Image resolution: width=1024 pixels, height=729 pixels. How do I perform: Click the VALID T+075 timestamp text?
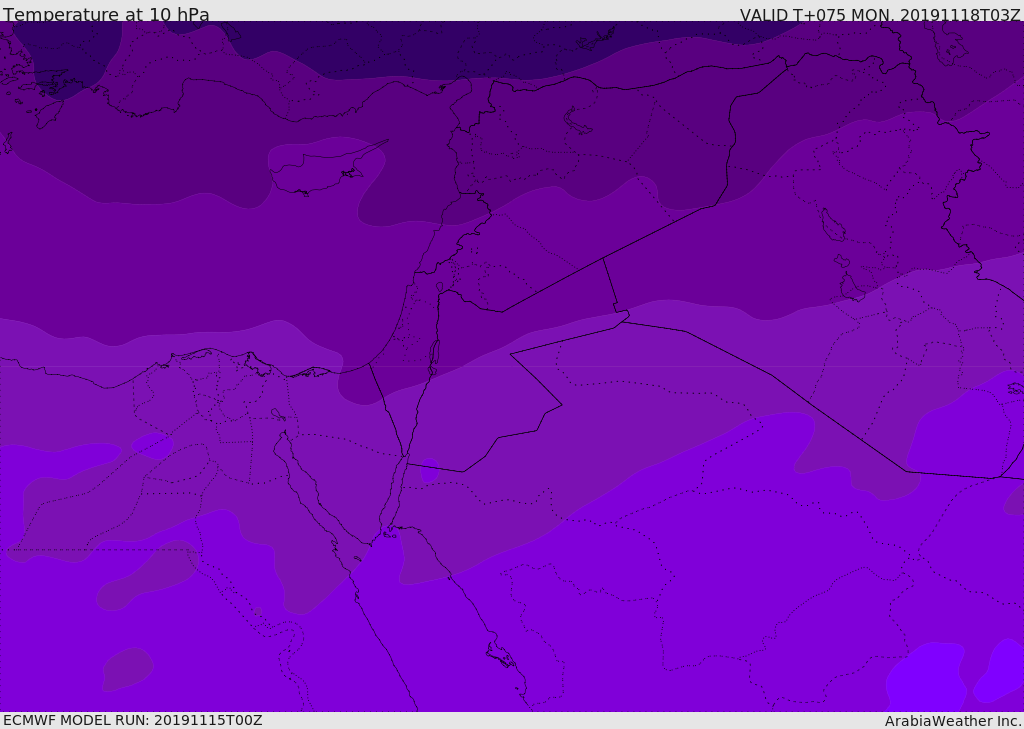coord(879,15)
